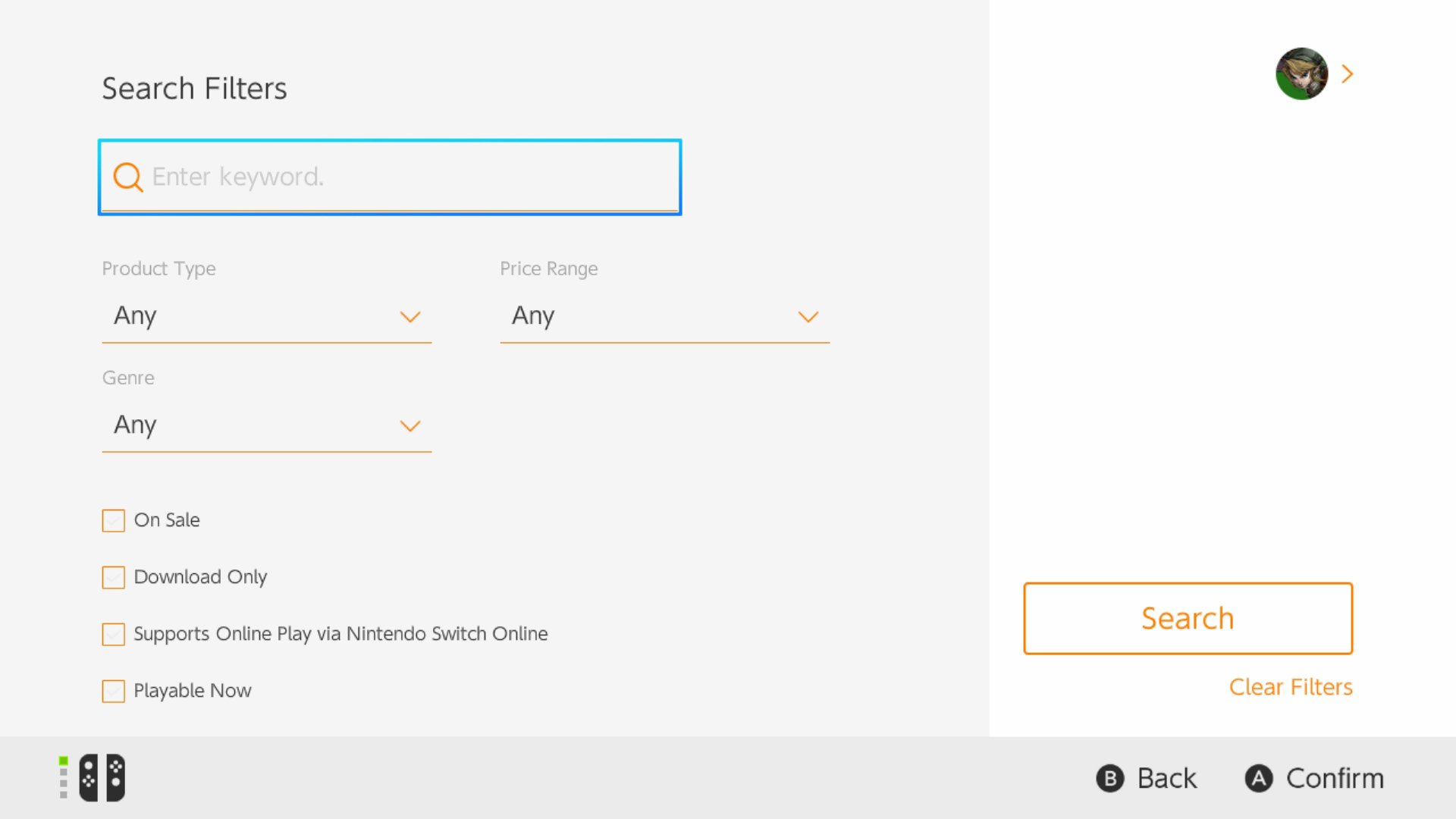Screen dimensions: 1456x819
Task: Open the Genre dropdown
Action: pyautogui.click(x=266, y=425)
